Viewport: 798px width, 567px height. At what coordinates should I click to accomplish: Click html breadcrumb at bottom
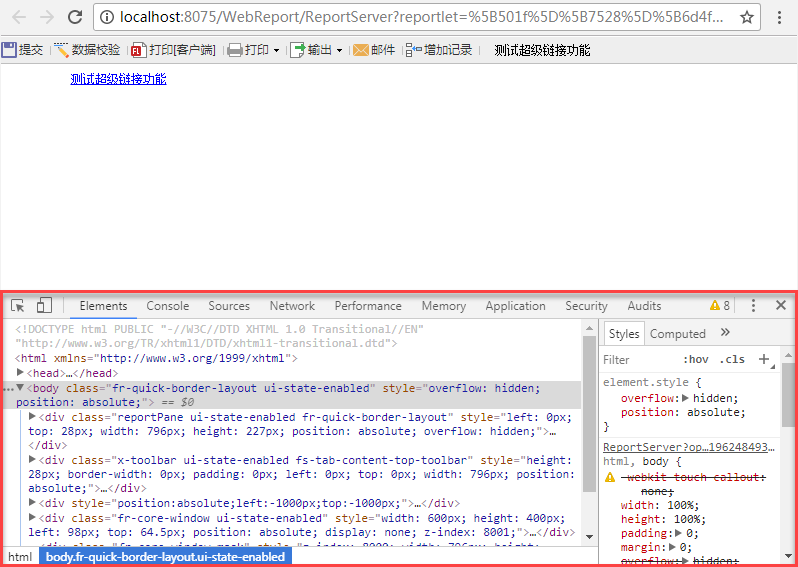[20, 557]
